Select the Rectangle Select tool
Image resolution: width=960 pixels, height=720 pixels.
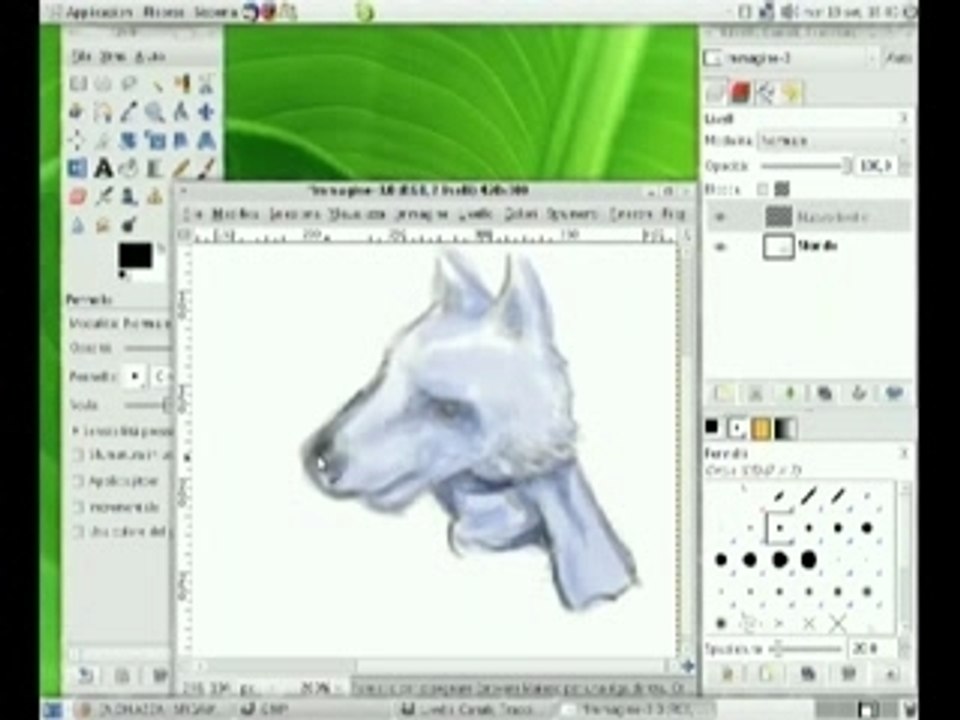[78, 83]
